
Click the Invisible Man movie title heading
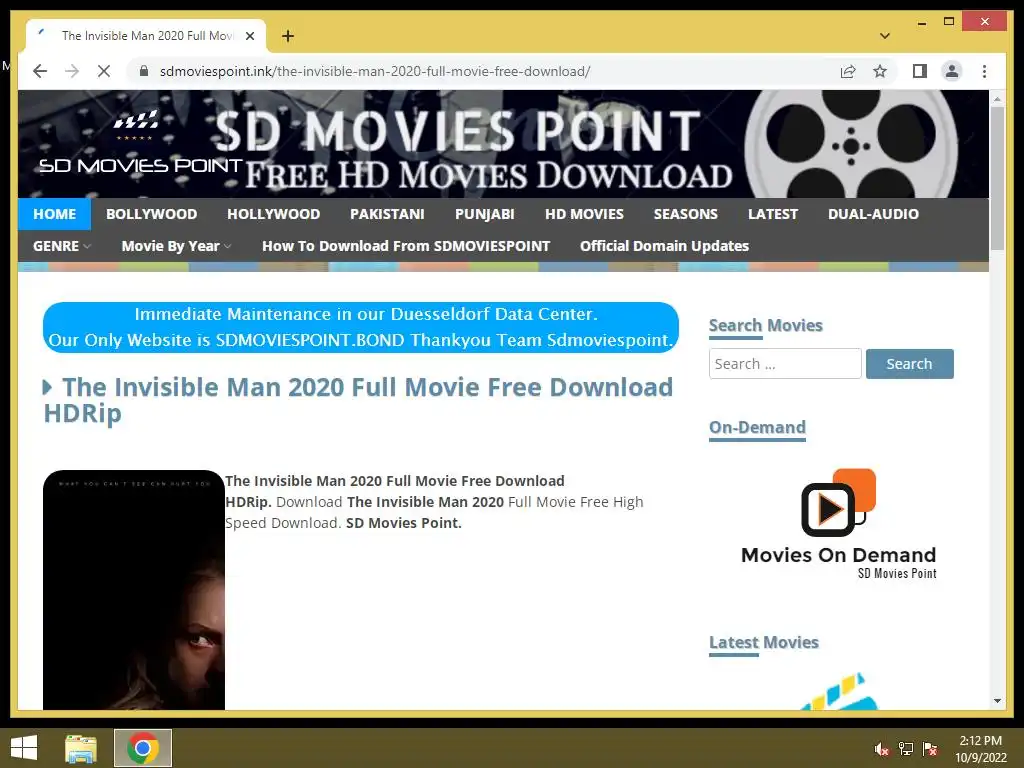click(359, 400)
